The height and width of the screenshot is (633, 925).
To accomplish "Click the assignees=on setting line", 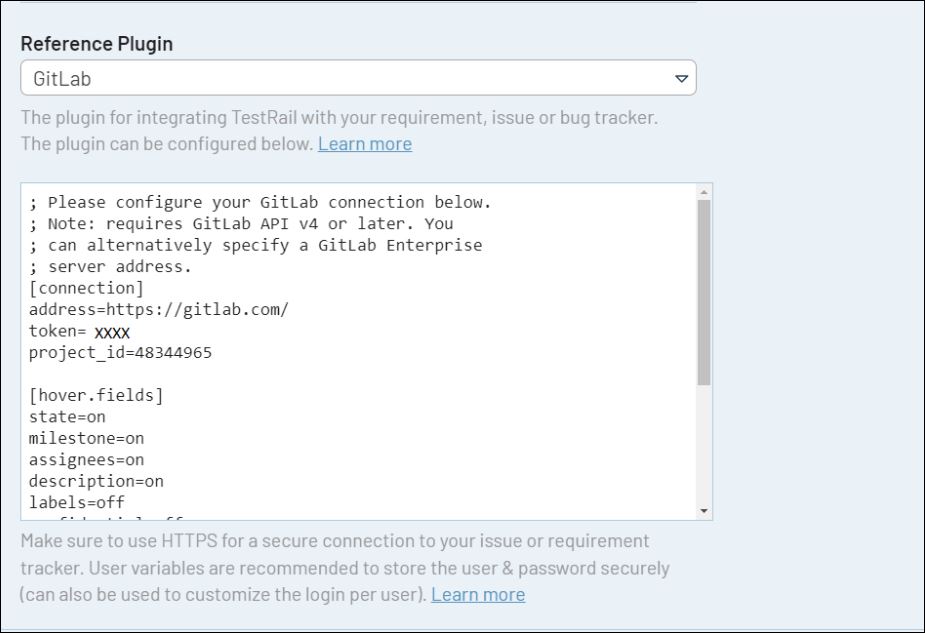I will coord(86,460).
